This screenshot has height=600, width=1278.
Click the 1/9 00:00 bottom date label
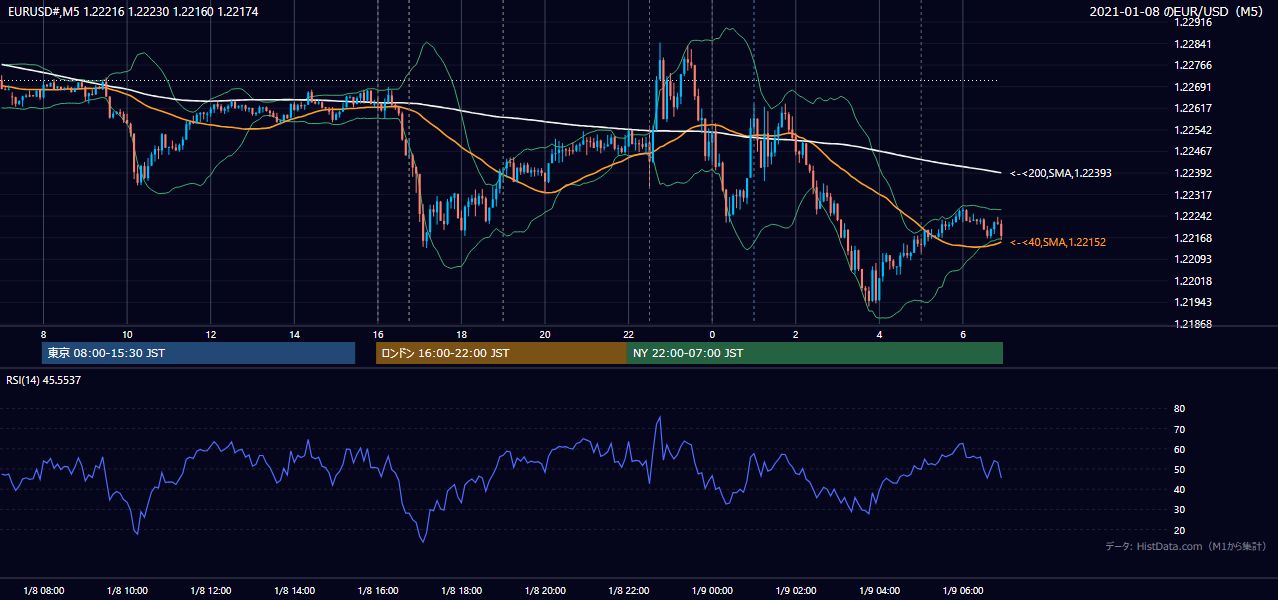point(712,591)
